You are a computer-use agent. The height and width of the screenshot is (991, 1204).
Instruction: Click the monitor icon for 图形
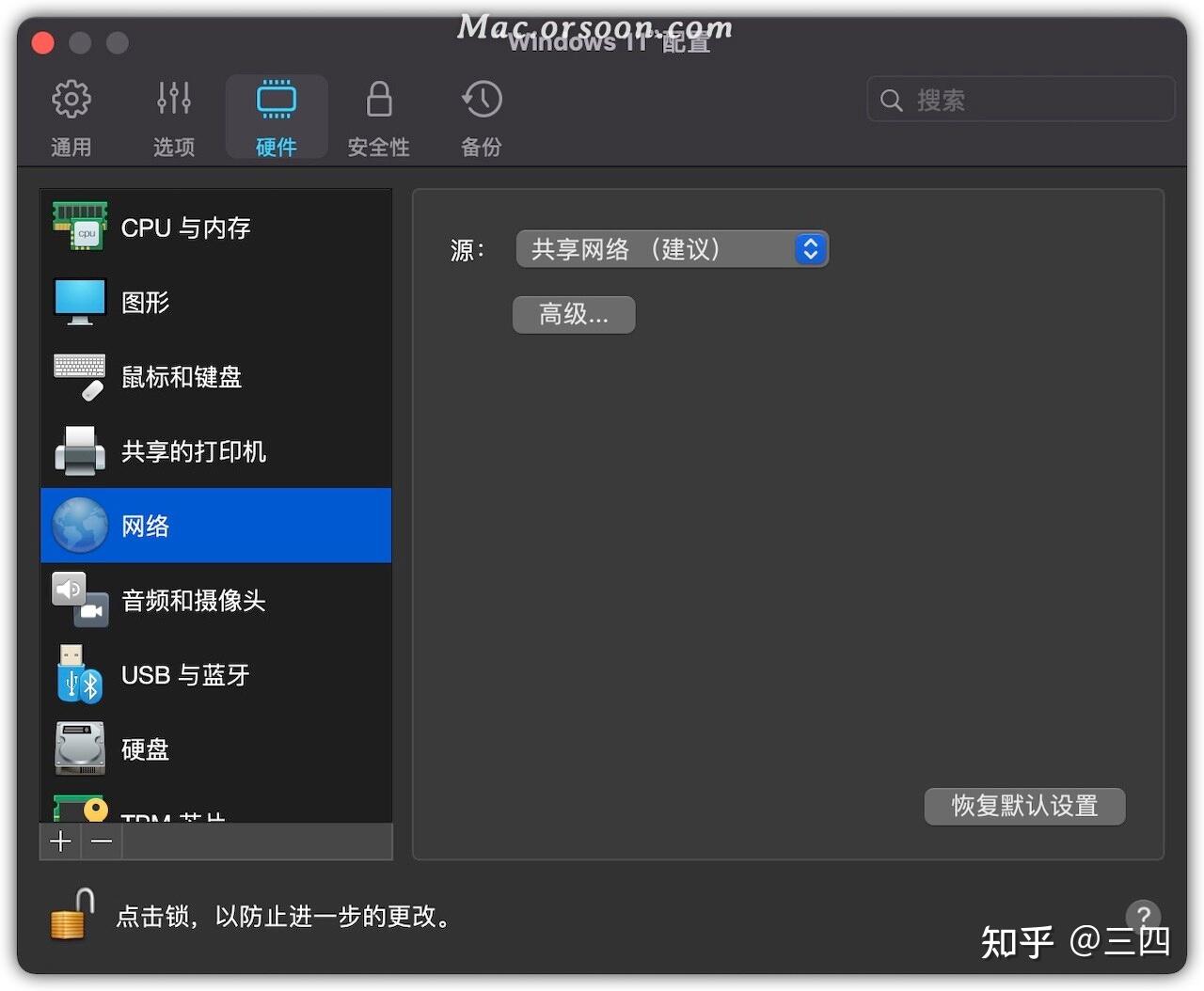(80, 302)
